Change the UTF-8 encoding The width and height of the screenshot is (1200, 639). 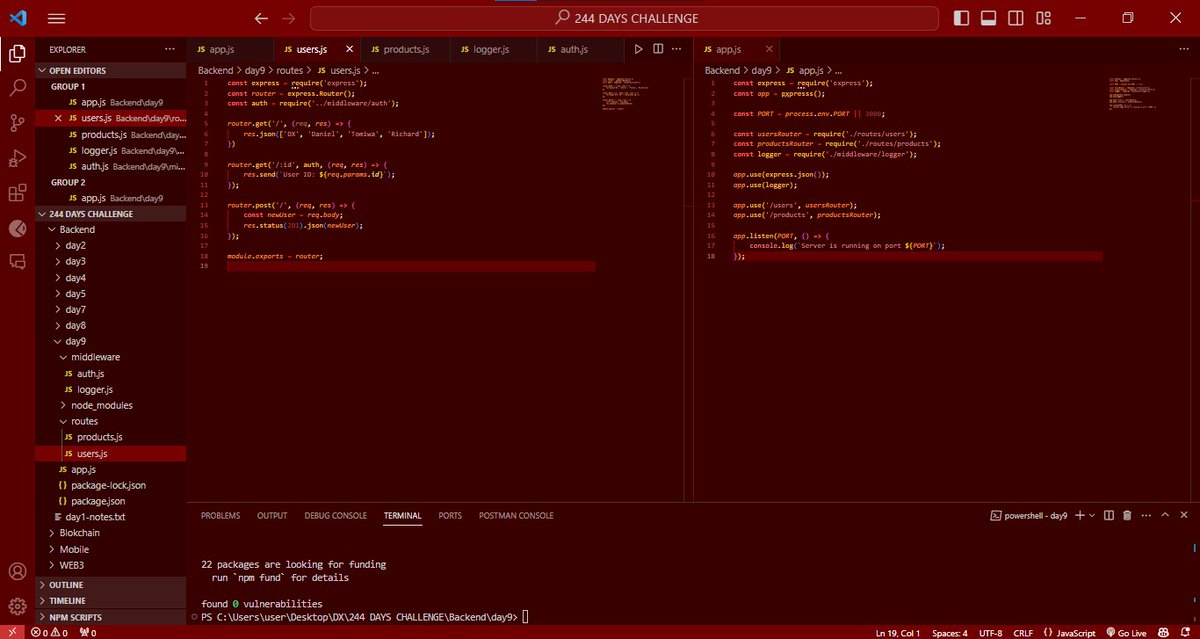(990, 632)
